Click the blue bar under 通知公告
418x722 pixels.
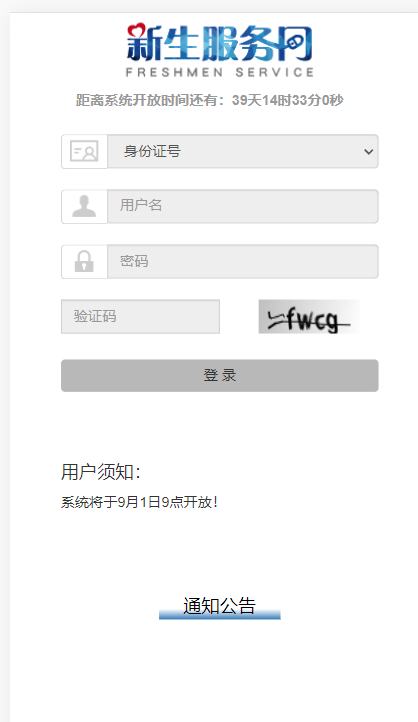pyautogui.click(x=220, y=615)
